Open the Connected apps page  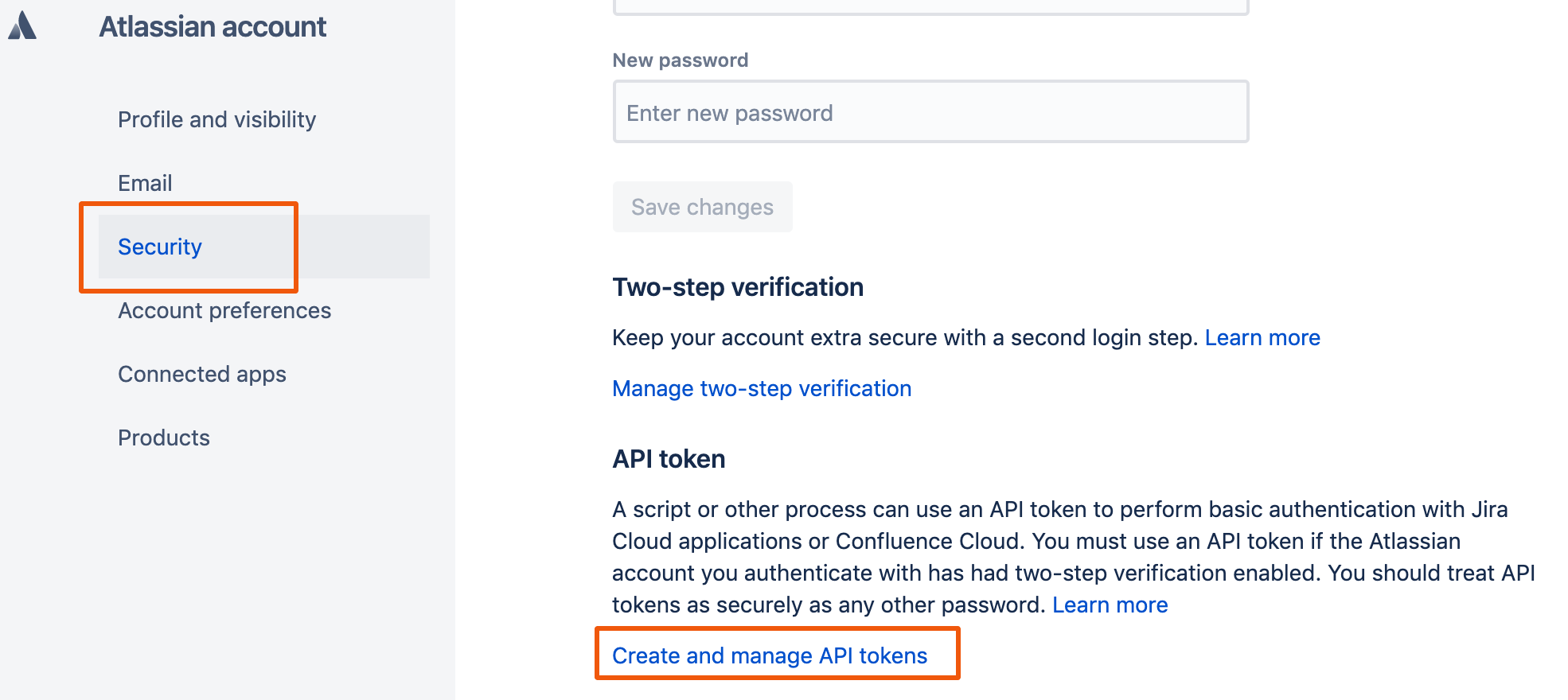click(202, 374)
